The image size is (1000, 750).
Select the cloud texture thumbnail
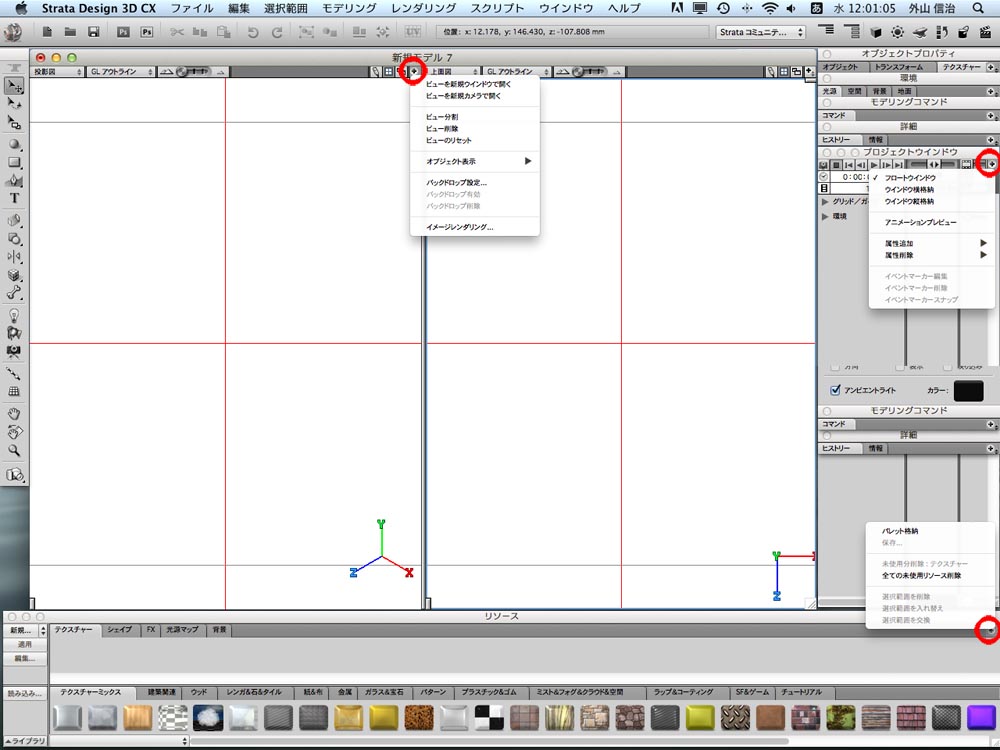coord(208,718)
